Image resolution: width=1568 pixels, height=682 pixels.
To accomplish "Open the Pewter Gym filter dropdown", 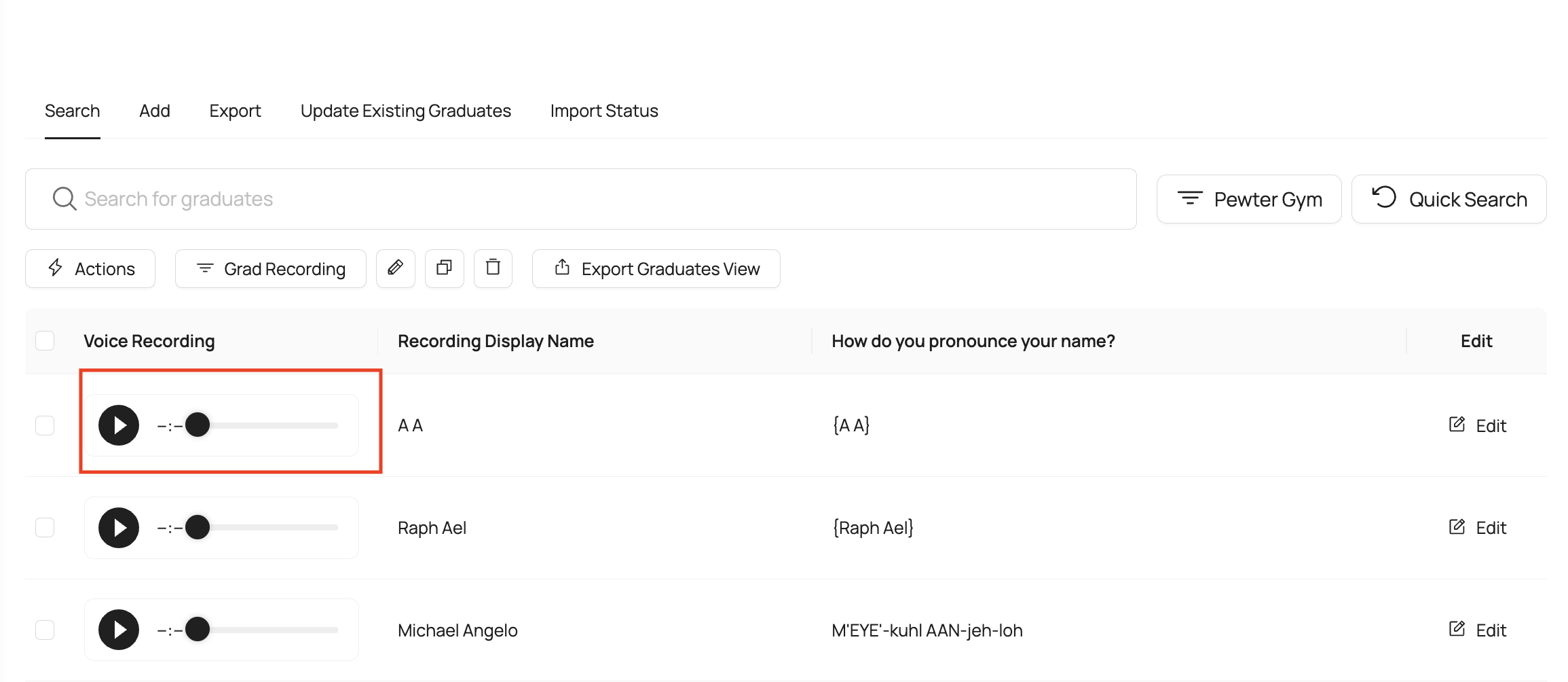I will tap(1248, 199).
